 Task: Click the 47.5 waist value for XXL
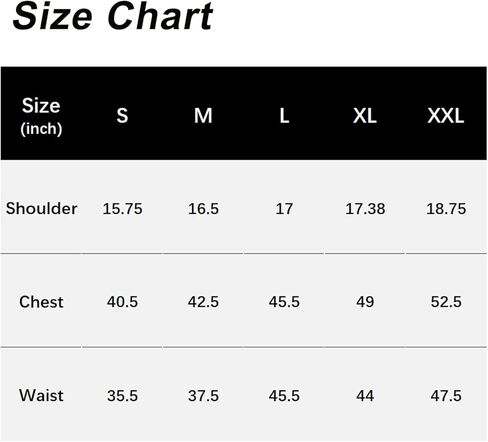coord(446,396)
